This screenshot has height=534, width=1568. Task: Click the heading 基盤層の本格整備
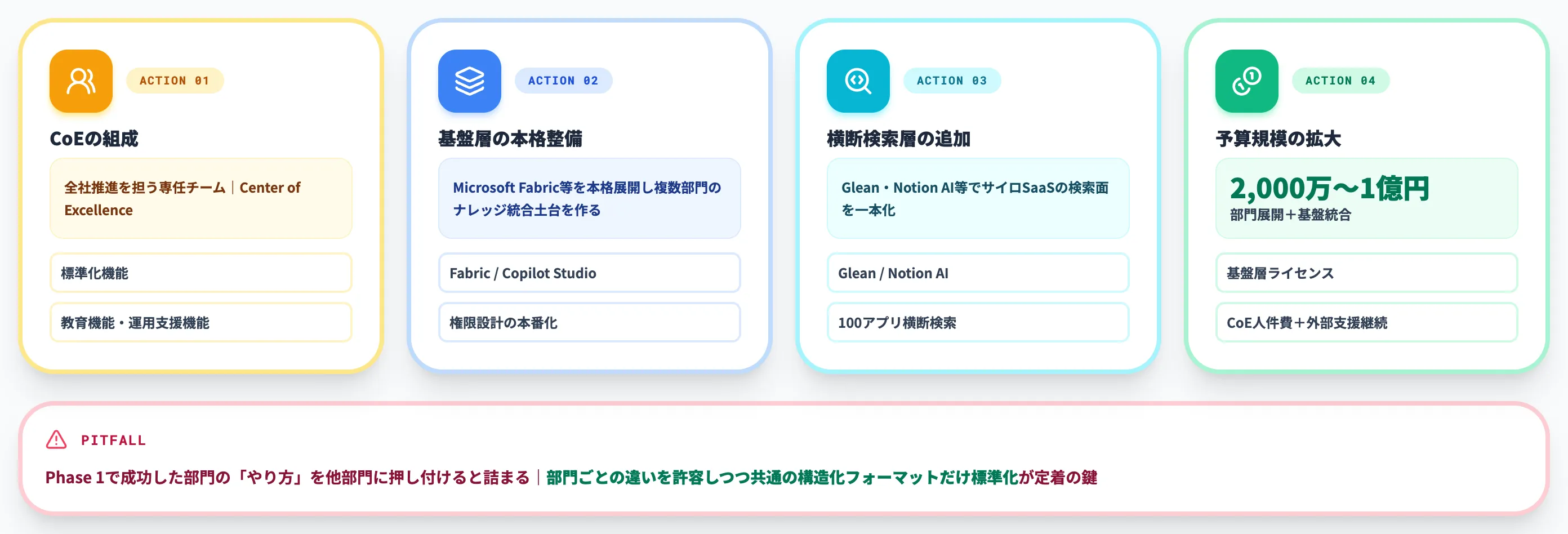[x=510, y=139]
